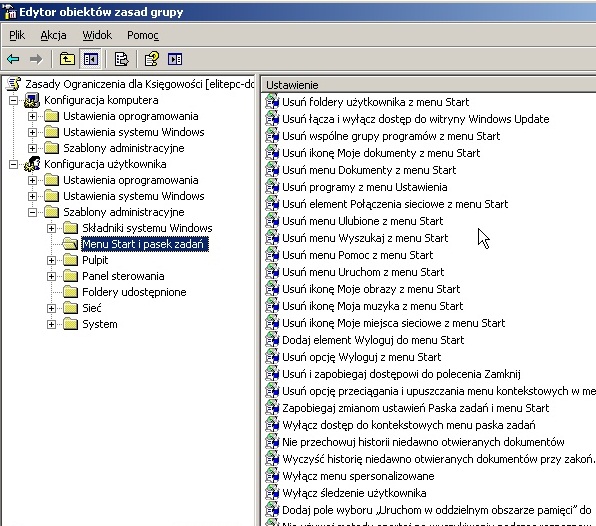This screenshot has width=596, height=526.
Task: Select 'Nie przechowuj historii niedawno otwieranych dokumentów'
Action: 423,442
